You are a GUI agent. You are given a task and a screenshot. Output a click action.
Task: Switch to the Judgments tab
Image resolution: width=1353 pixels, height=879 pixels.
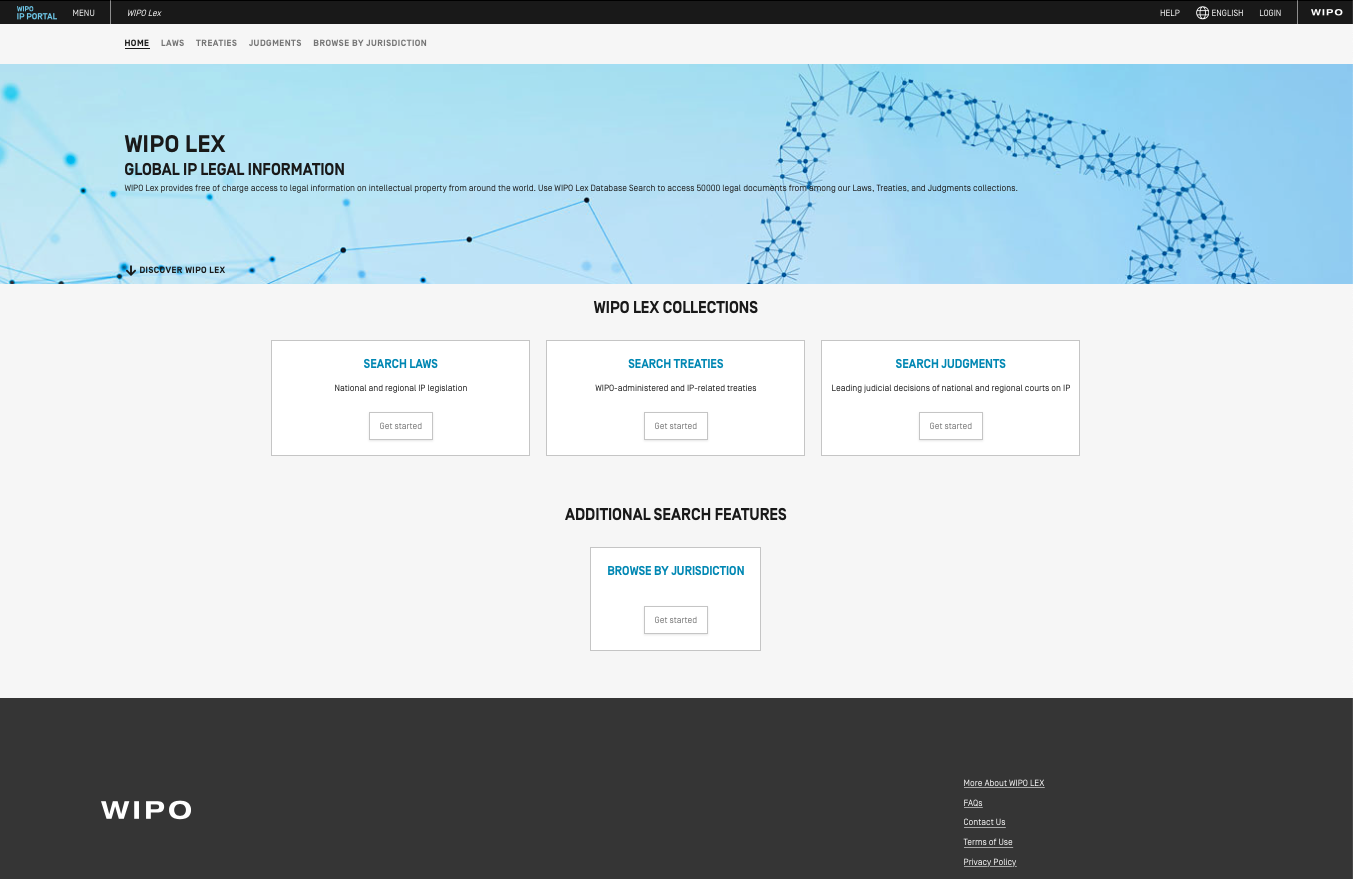(x=275, y=43)
